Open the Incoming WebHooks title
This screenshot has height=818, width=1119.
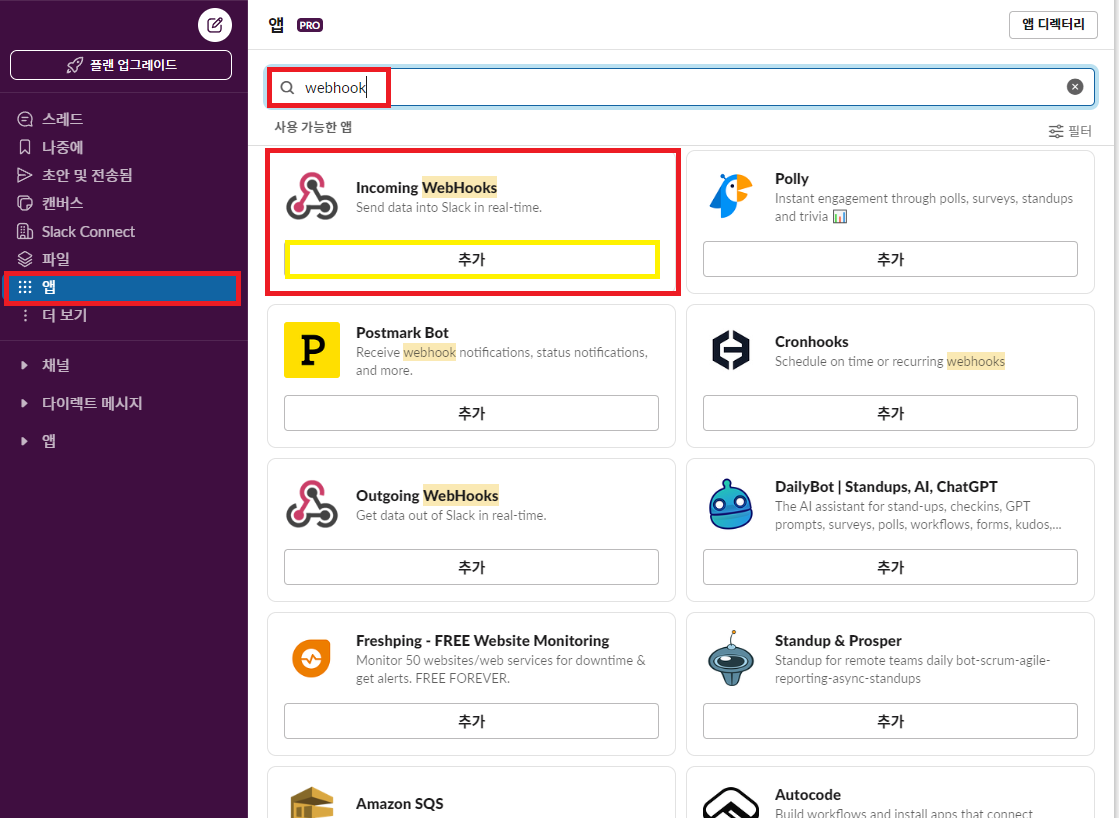click(x=426, y=188)
